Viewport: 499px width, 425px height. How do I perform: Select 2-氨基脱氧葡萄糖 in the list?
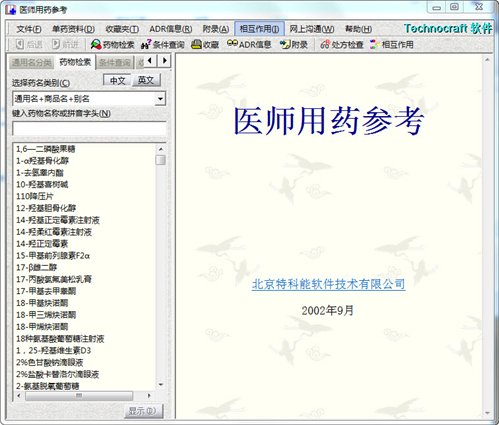pos(47,386)
